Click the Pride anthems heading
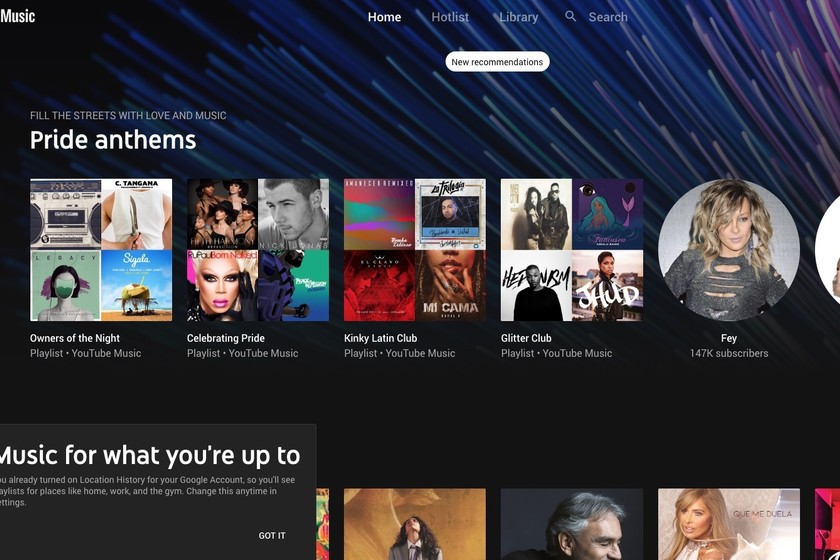 113,140
